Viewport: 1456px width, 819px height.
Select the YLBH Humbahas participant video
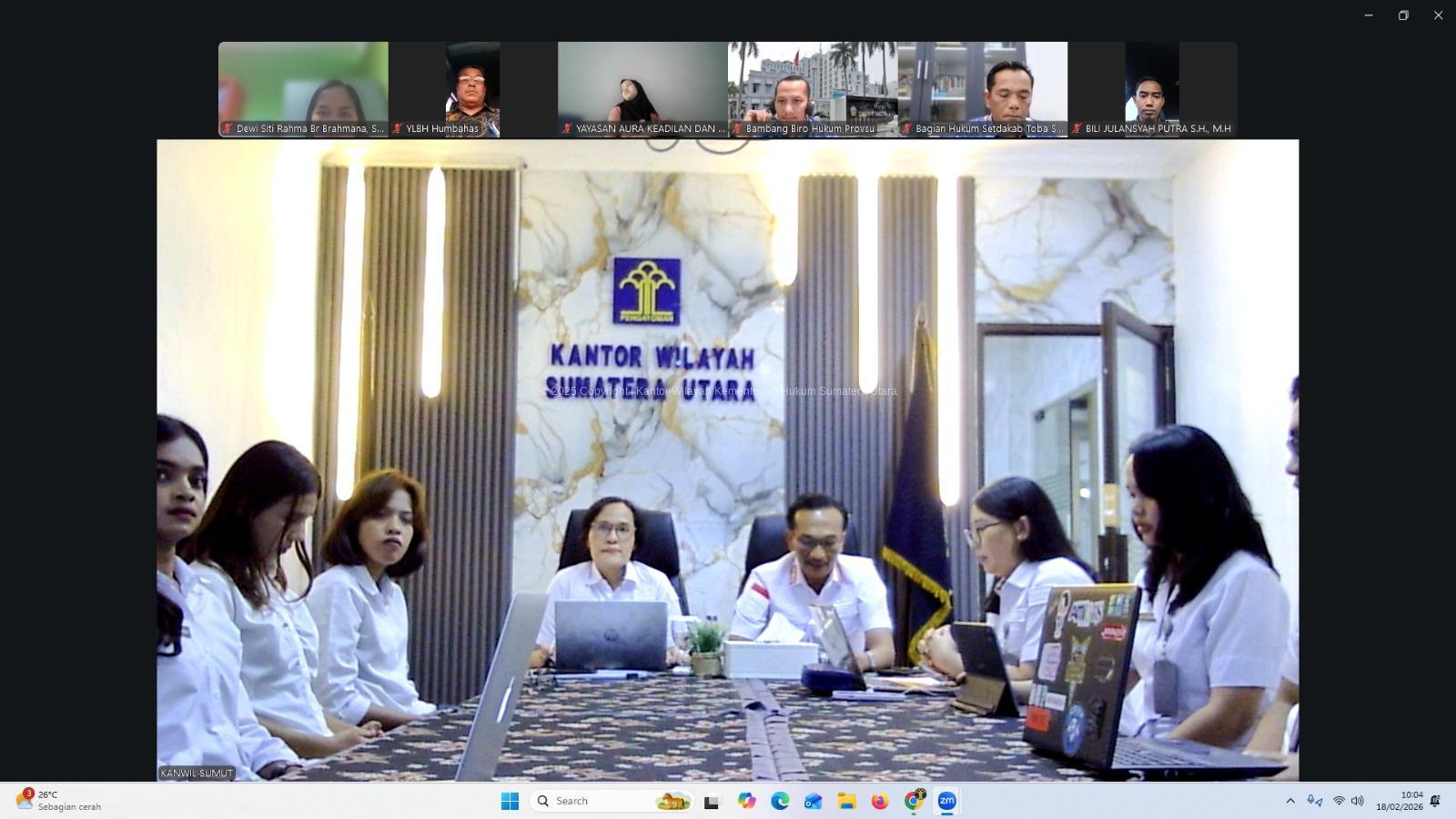pyautogui.click(x=472, y=88)
